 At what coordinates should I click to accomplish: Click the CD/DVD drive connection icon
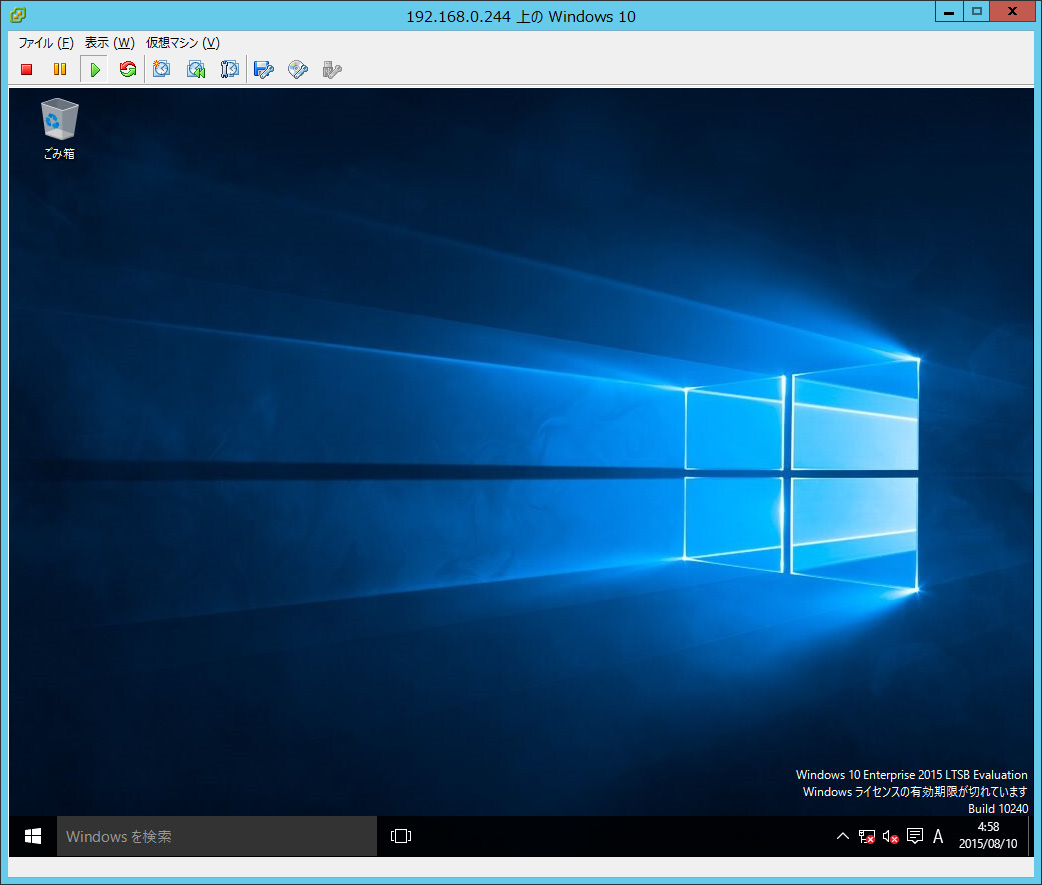click(298, 69)
